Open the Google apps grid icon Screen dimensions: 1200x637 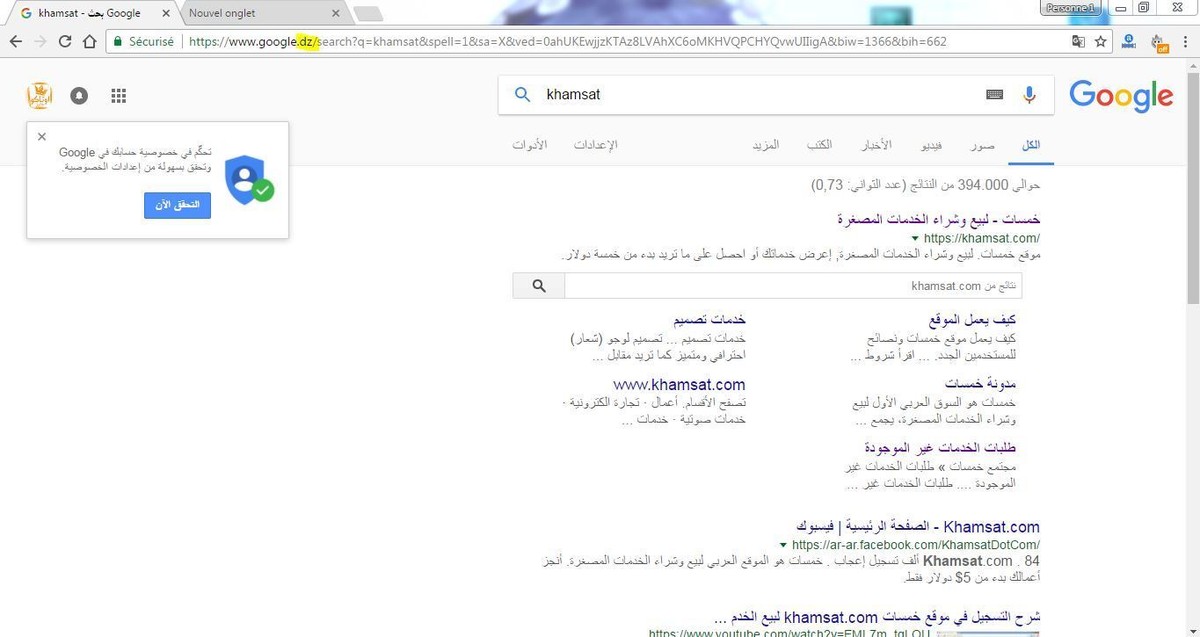click(x=118, y=96)
